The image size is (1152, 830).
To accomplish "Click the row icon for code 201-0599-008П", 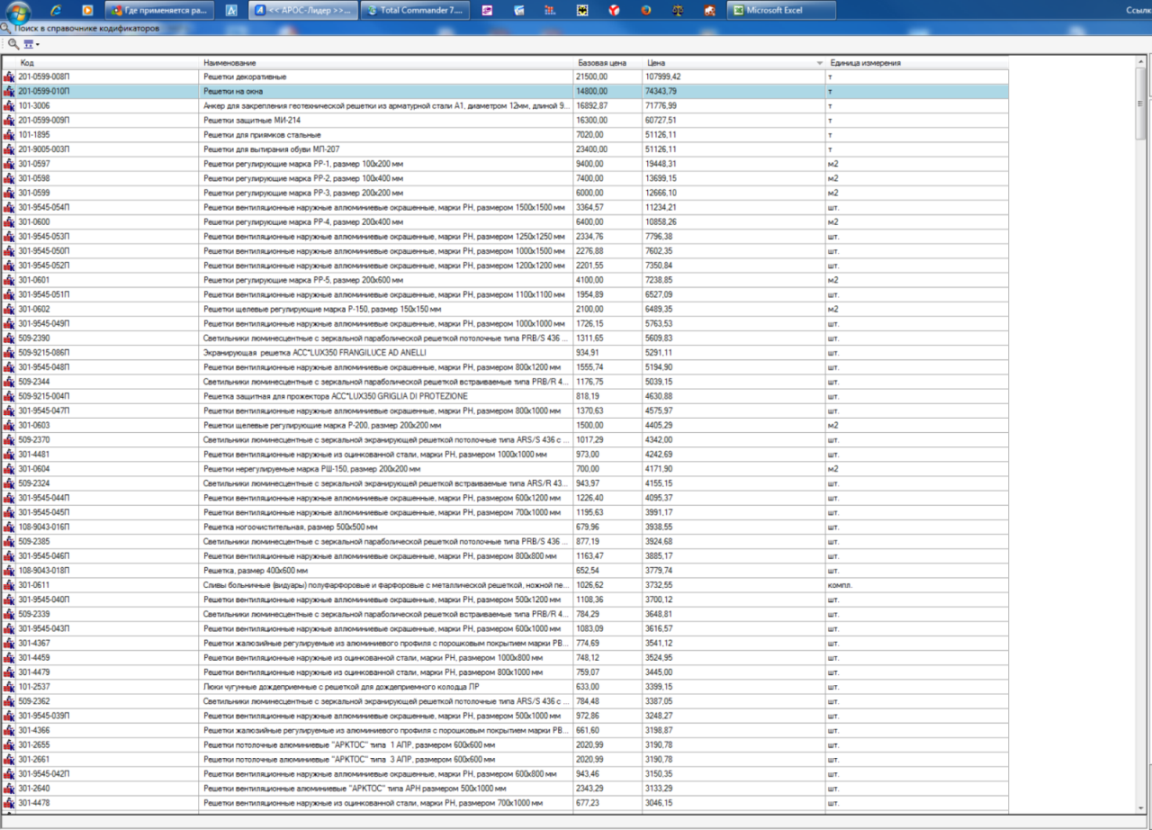I will (x=9, y=76).
